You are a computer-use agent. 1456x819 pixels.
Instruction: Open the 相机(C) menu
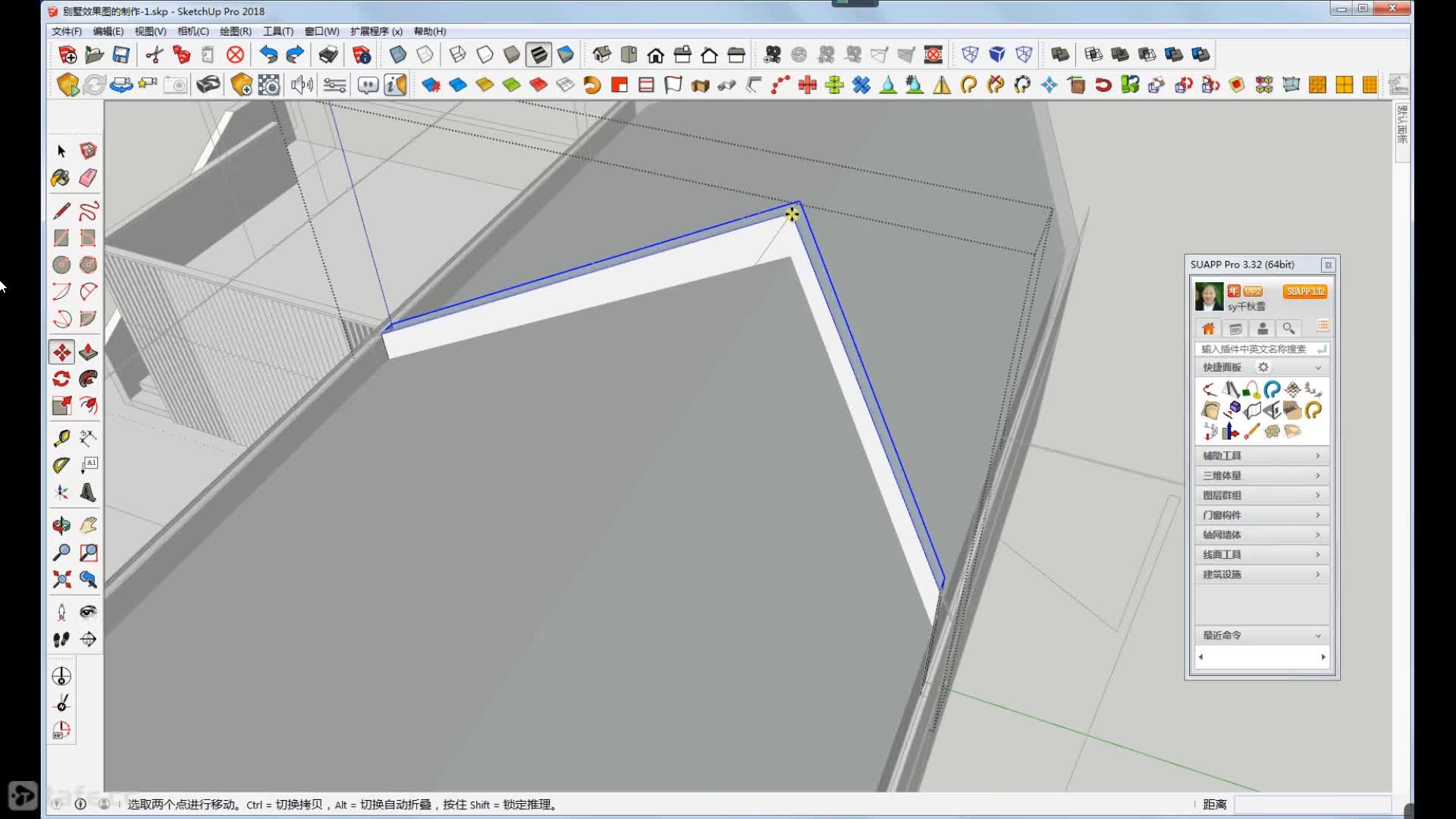tap(193, 31)
